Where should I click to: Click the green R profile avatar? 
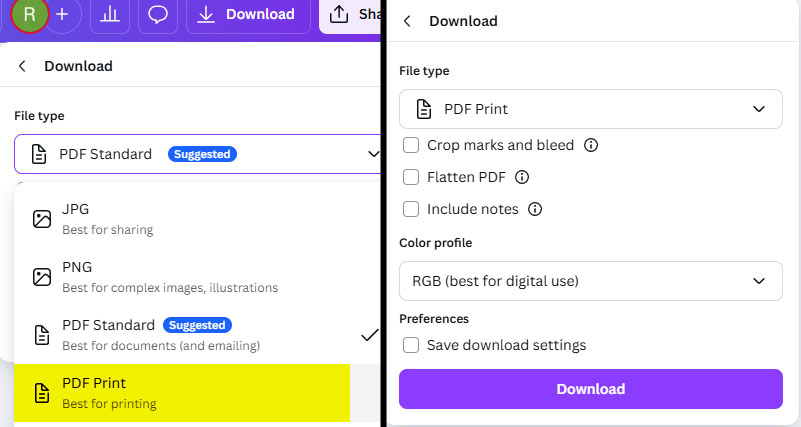pyautogui.click(x=30, y=14)
